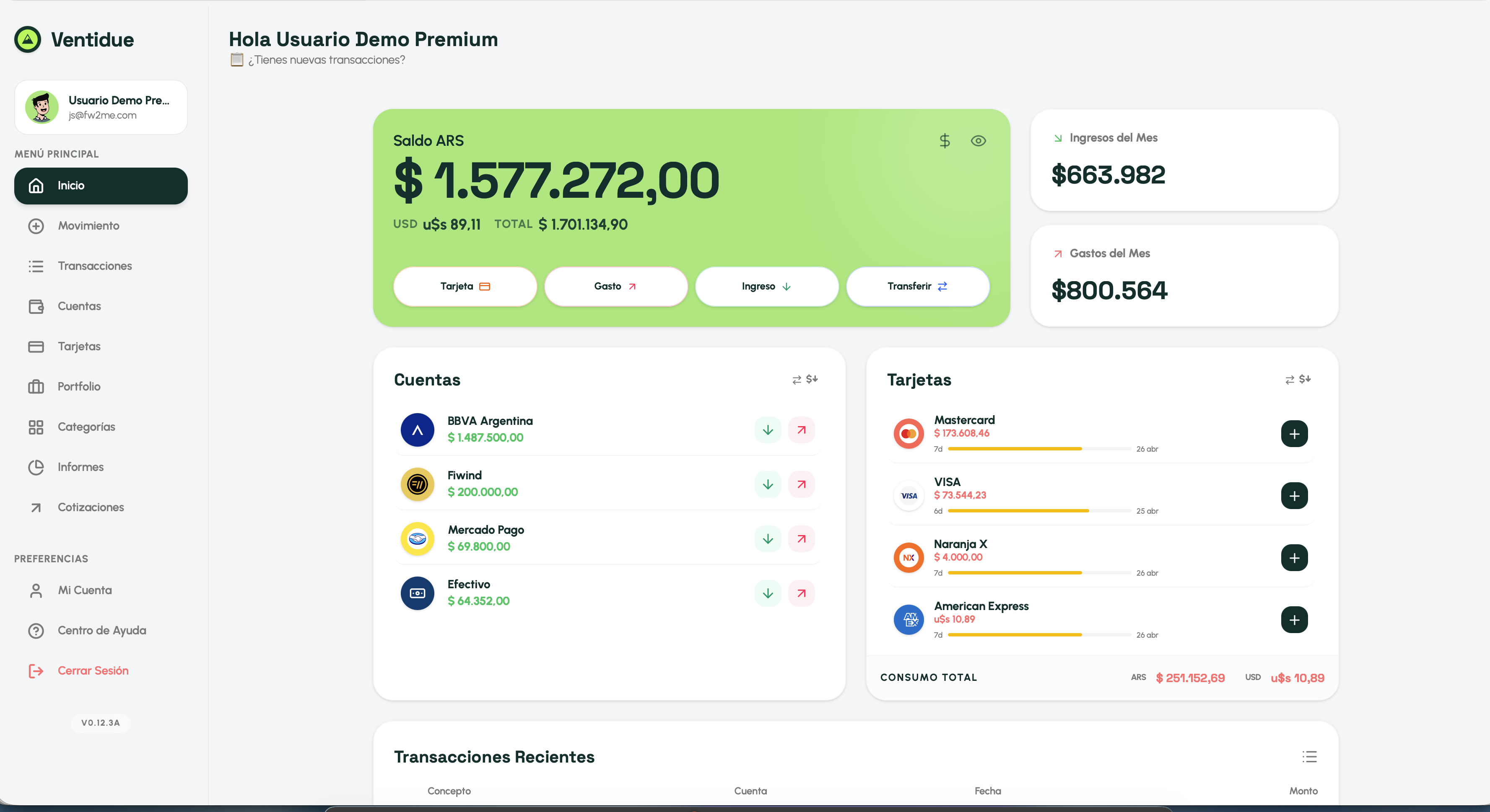The image size is (1490, 812).
Task: Click the Transferir button
Action: [x=917, y=287]
